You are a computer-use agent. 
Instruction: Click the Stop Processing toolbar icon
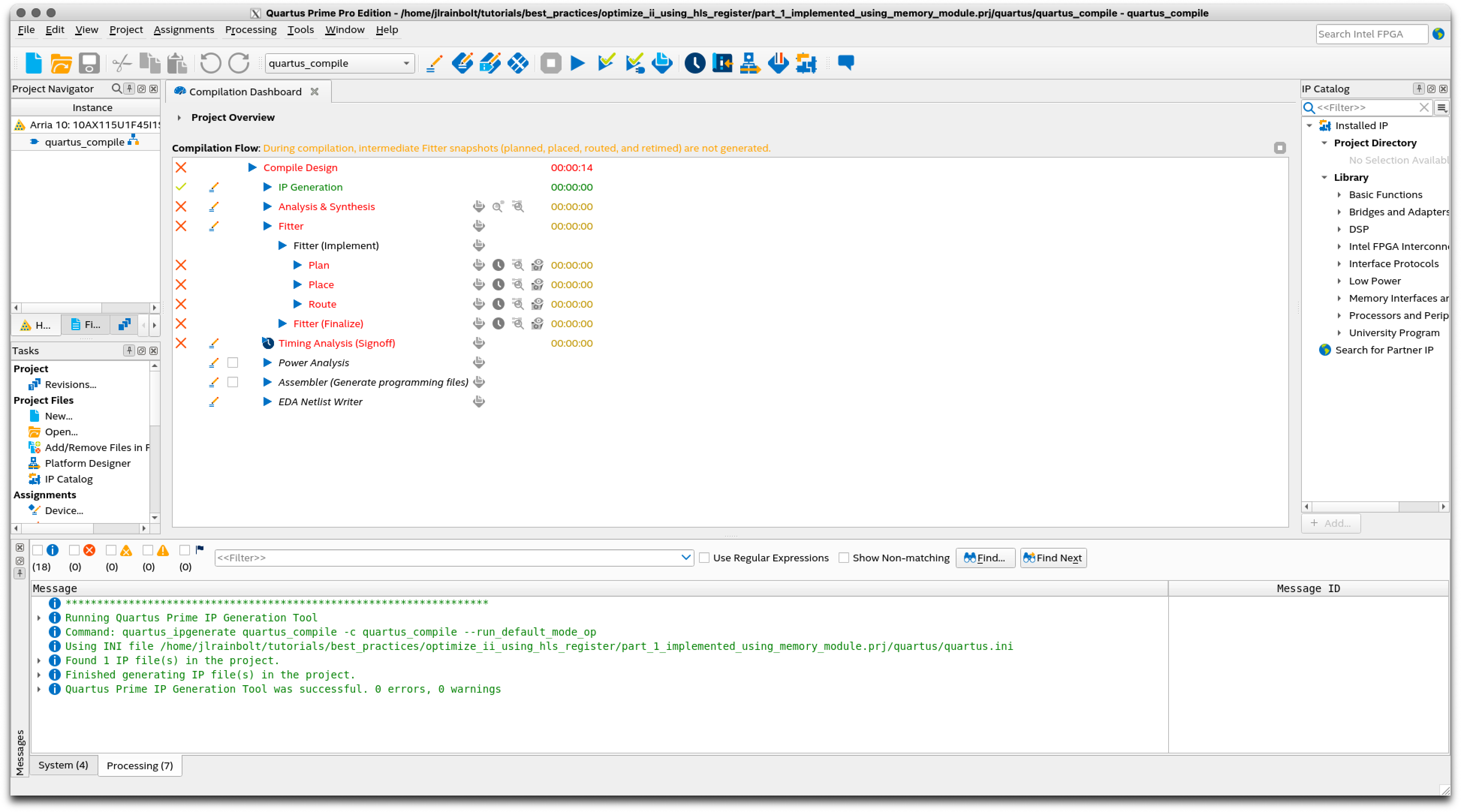(x=550, y=63)
